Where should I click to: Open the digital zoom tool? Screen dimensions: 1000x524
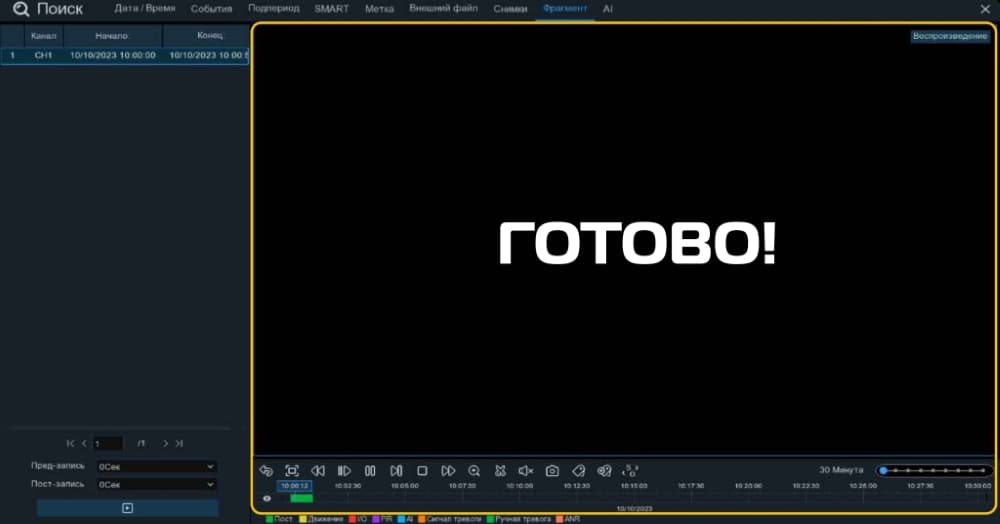[474, 470]
